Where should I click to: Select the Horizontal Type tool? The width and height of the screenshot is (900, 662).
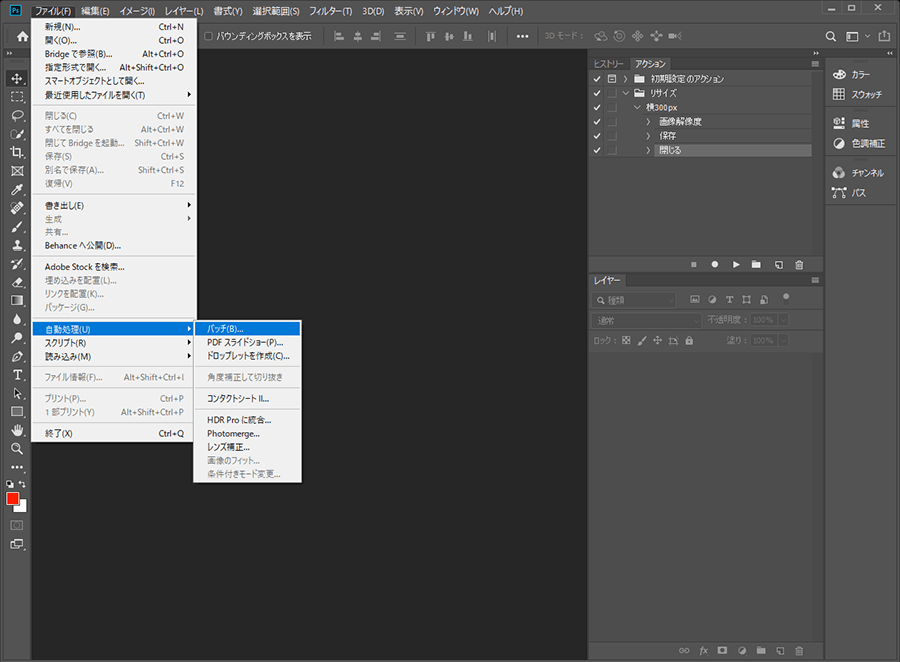pyautogui.click(x=17, y=375)
